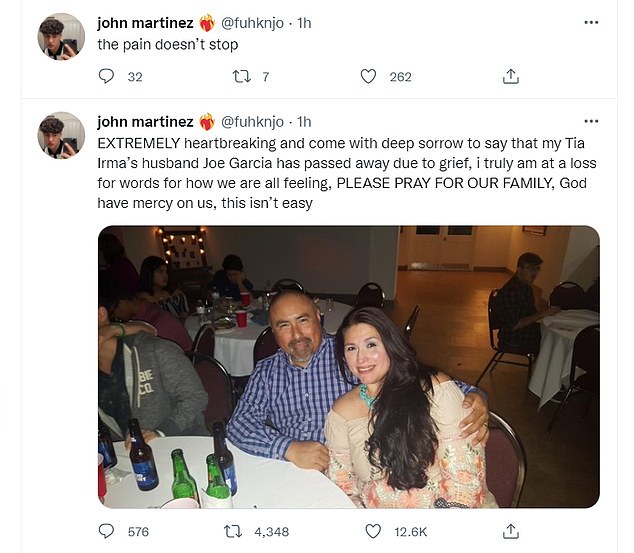This screenshot has height=553, width=634.
Task: Like the "pain doesn't stop" tweet
Action: tap(368, 76)
